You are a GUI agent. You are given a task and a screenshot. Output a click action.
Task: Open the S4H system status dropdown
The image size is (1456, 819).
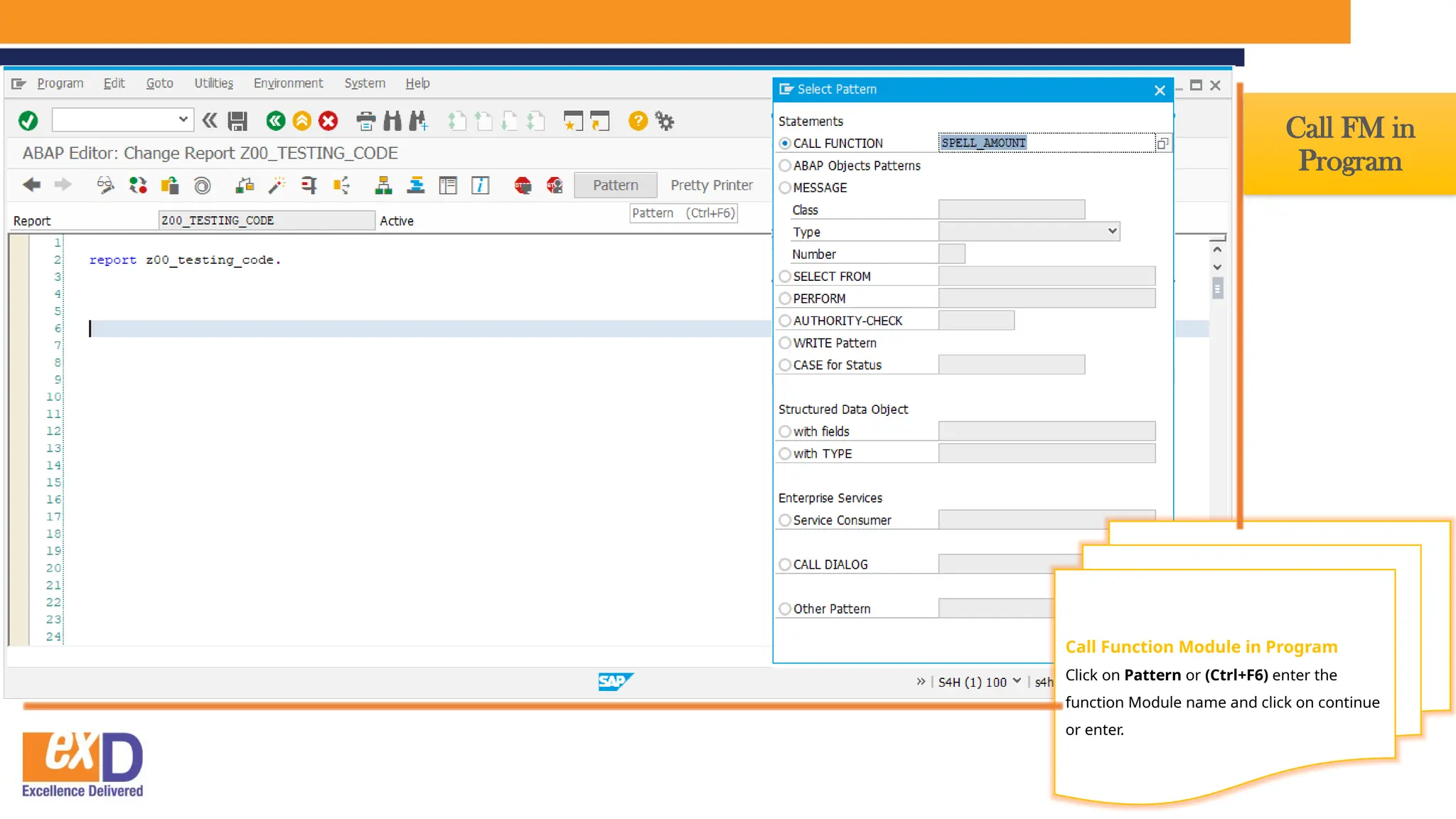click(1017, 681)
